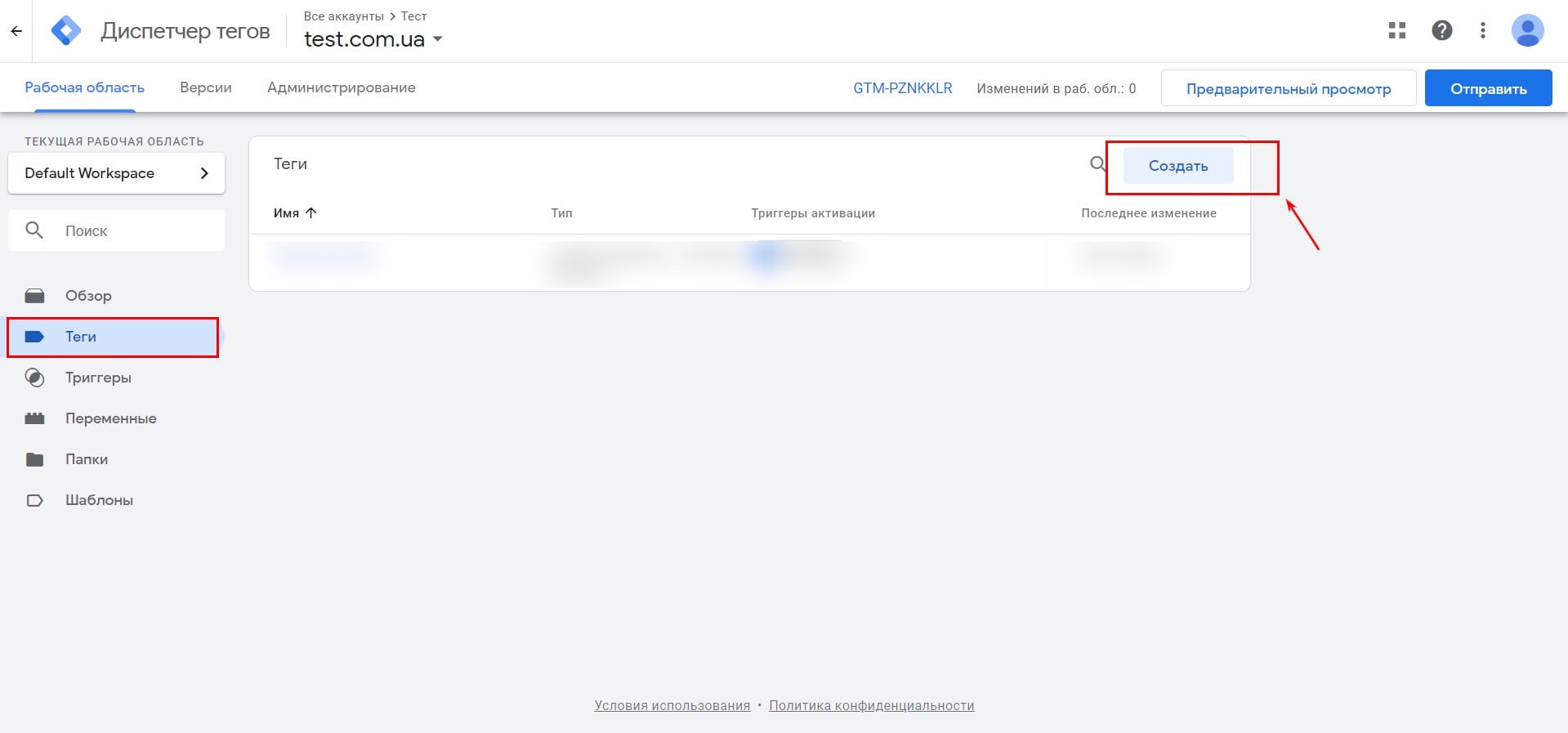Screen dimensions: 1568x733
Task: Switch to the Версии tab
Action: point(206,87)
